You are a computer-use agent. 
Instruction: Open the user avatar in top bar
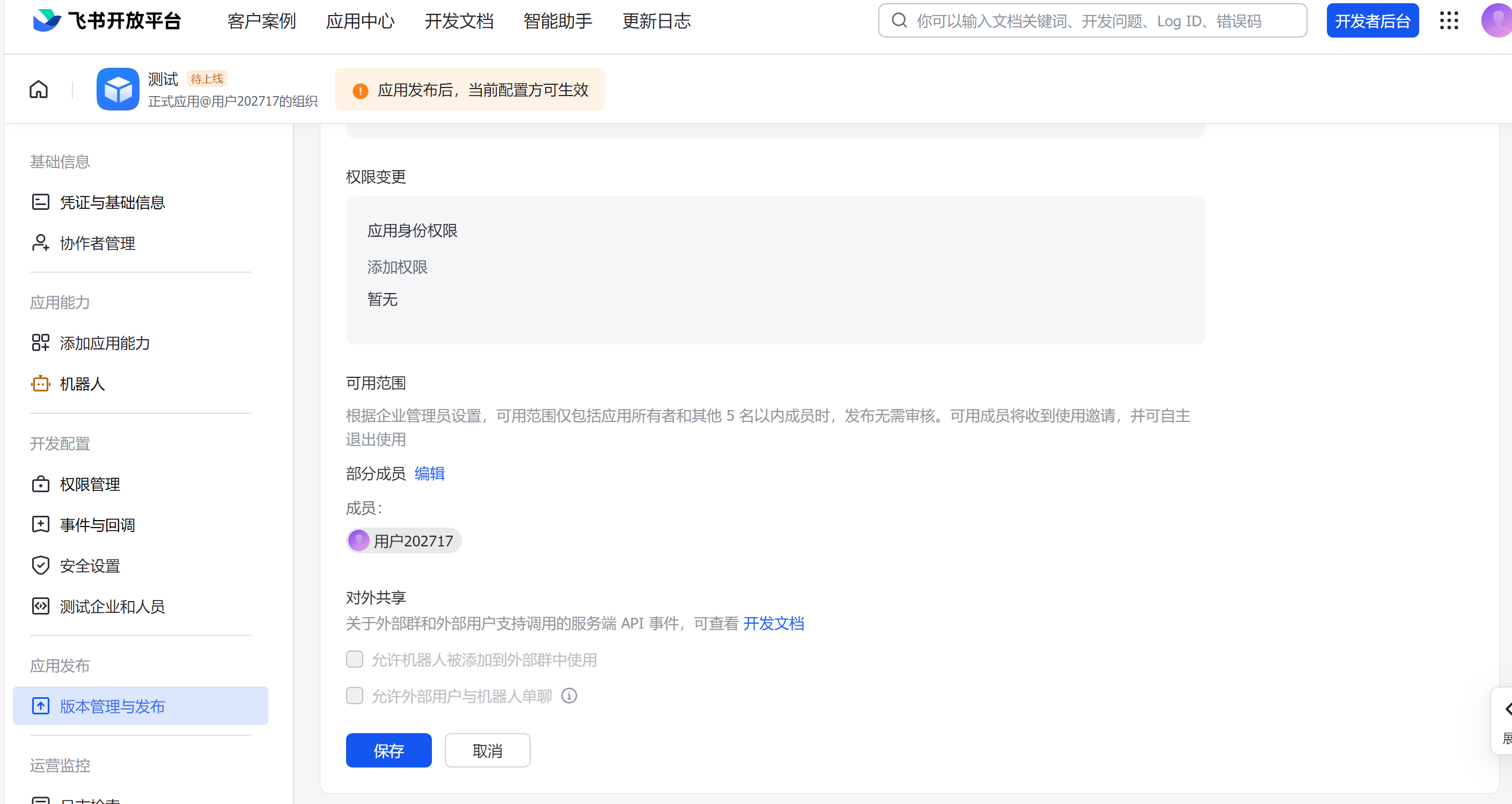click(1496, 20)
